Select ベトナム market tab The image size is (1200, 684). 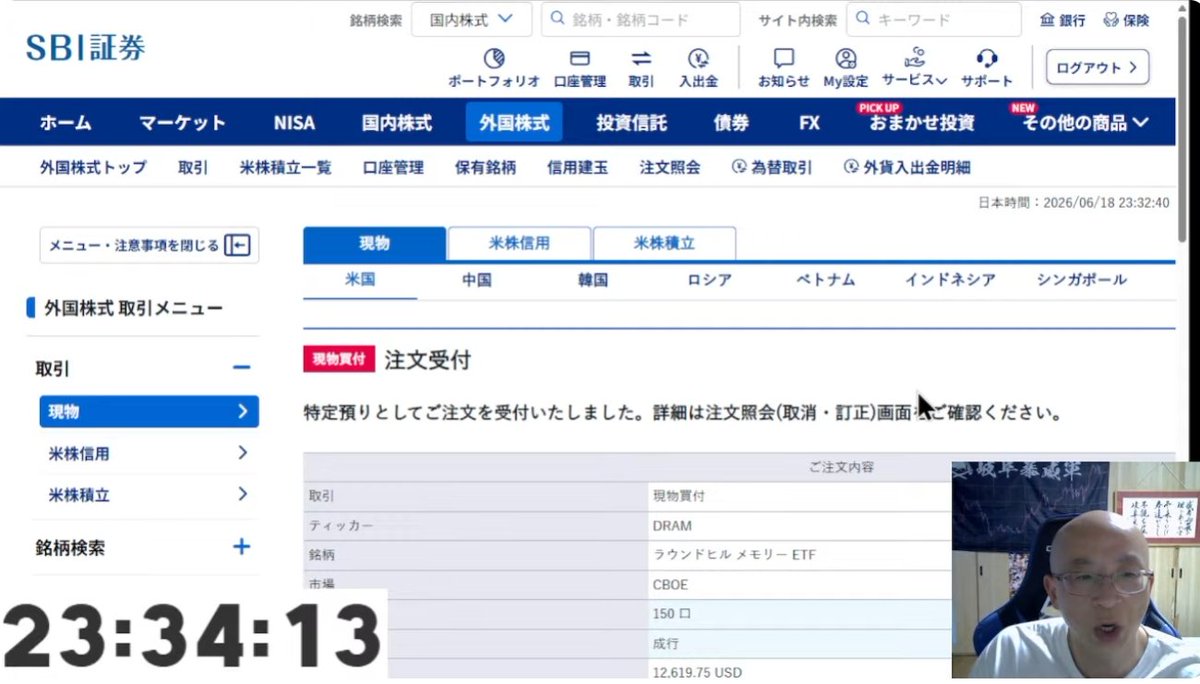pyautogui.click(x=826, y=280)
